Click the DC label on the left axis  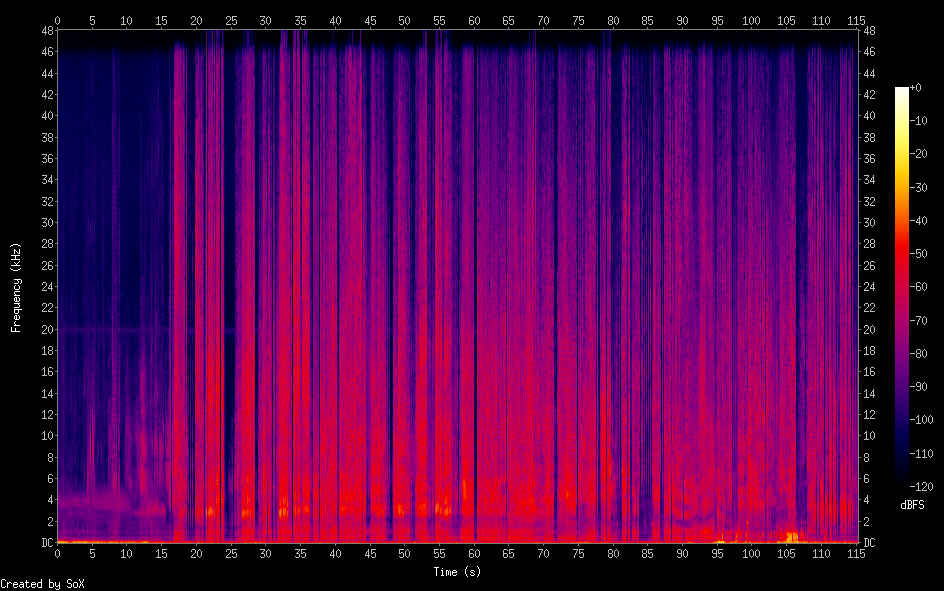[44, 543]
